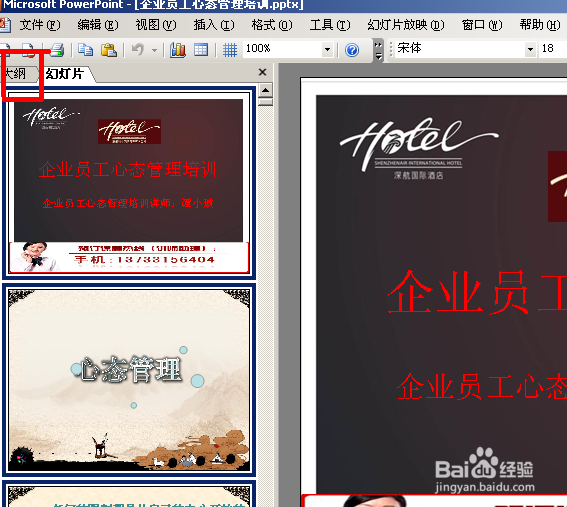Open the 幻灯片放映(D) menu
Screen dimensions: 567x507
pos(406,25)
